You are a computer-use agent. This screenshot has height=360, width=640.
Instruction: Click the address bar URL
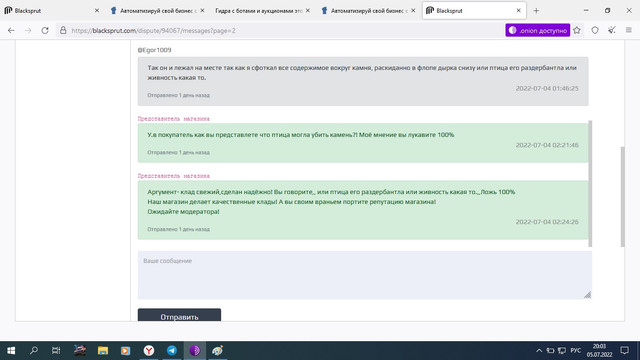click(x=153, y=31)
